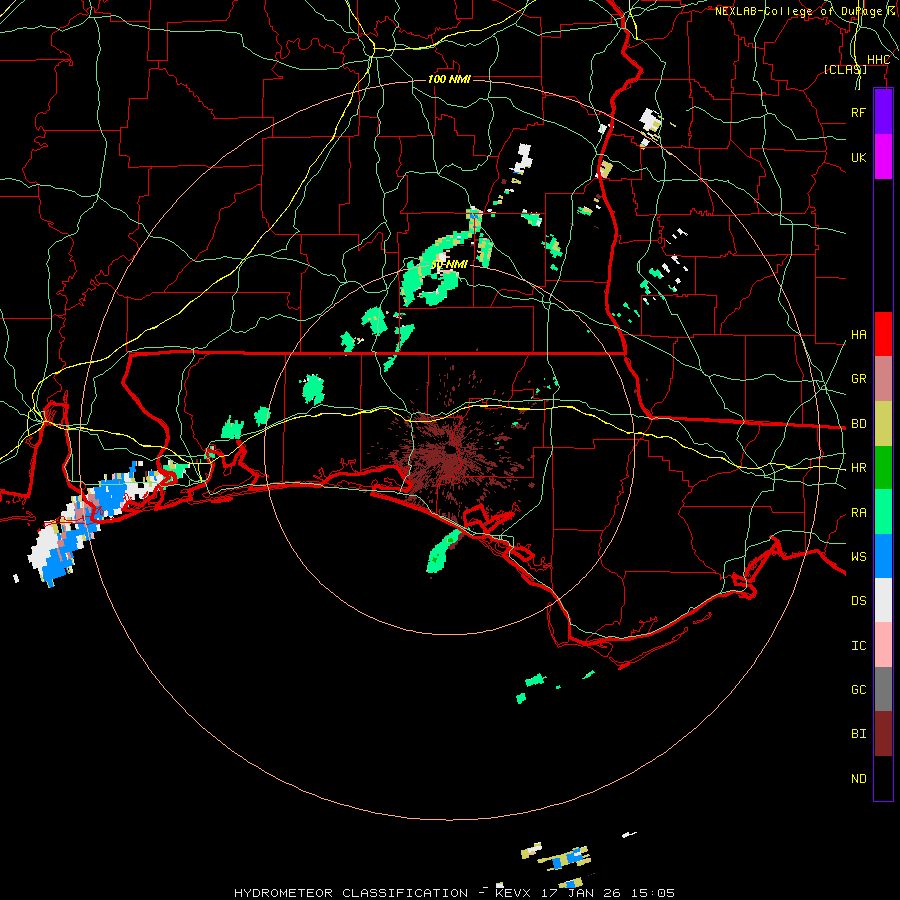
Task: Click the 50 NMI range ring label
Action: point(449,264)
